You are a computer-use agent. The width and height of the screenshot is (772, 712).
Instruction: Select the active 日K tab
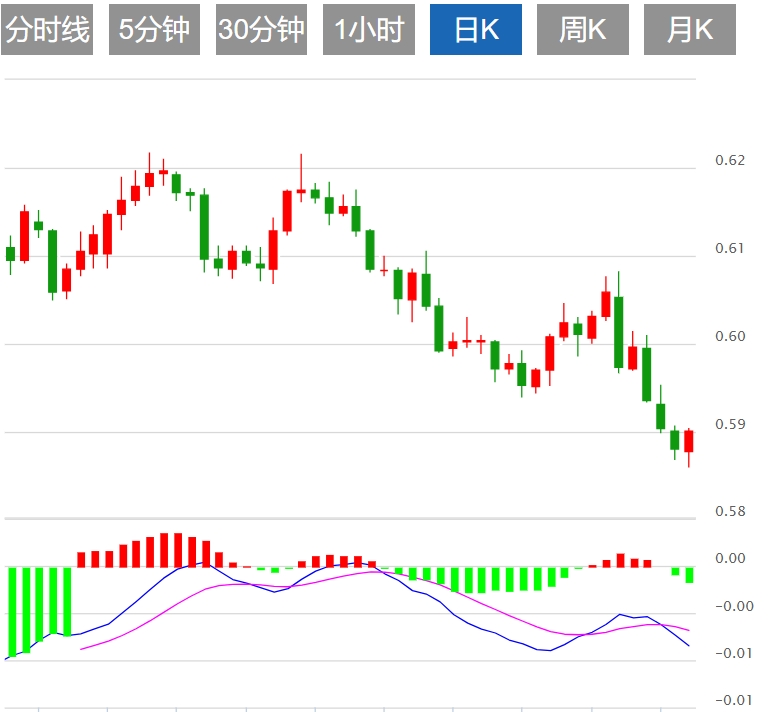point(476,30)
